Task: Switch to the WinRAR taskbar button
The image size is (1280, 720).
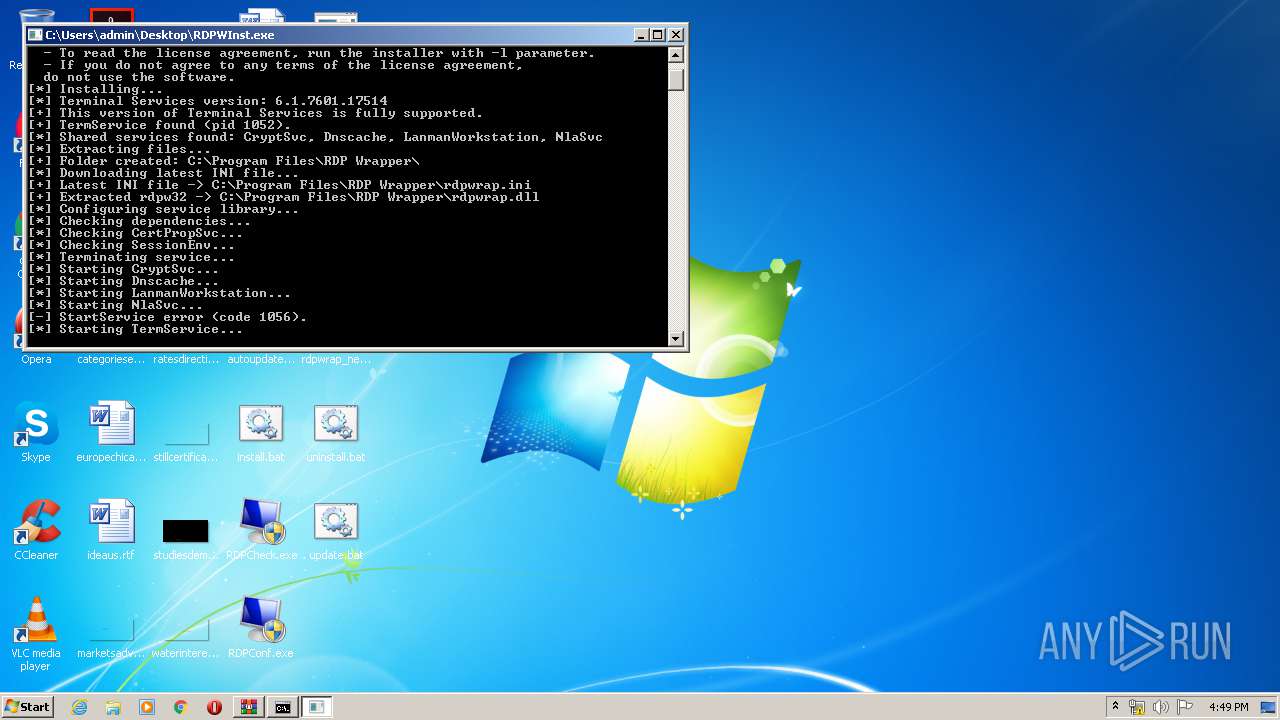Action: (x=249, y=707)
